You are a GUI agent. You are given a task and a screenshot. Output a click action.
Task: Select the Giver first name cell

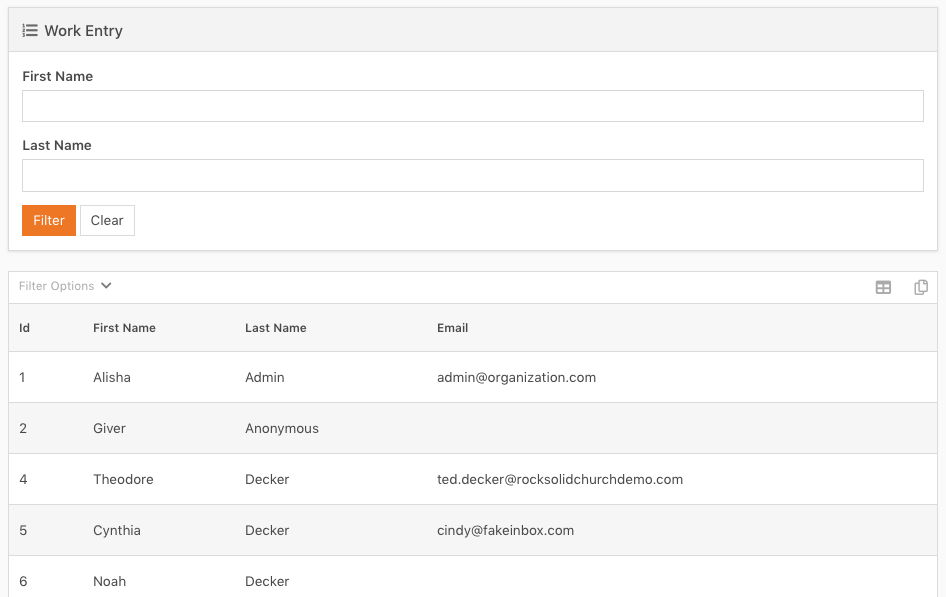click(x=109, y=428)
